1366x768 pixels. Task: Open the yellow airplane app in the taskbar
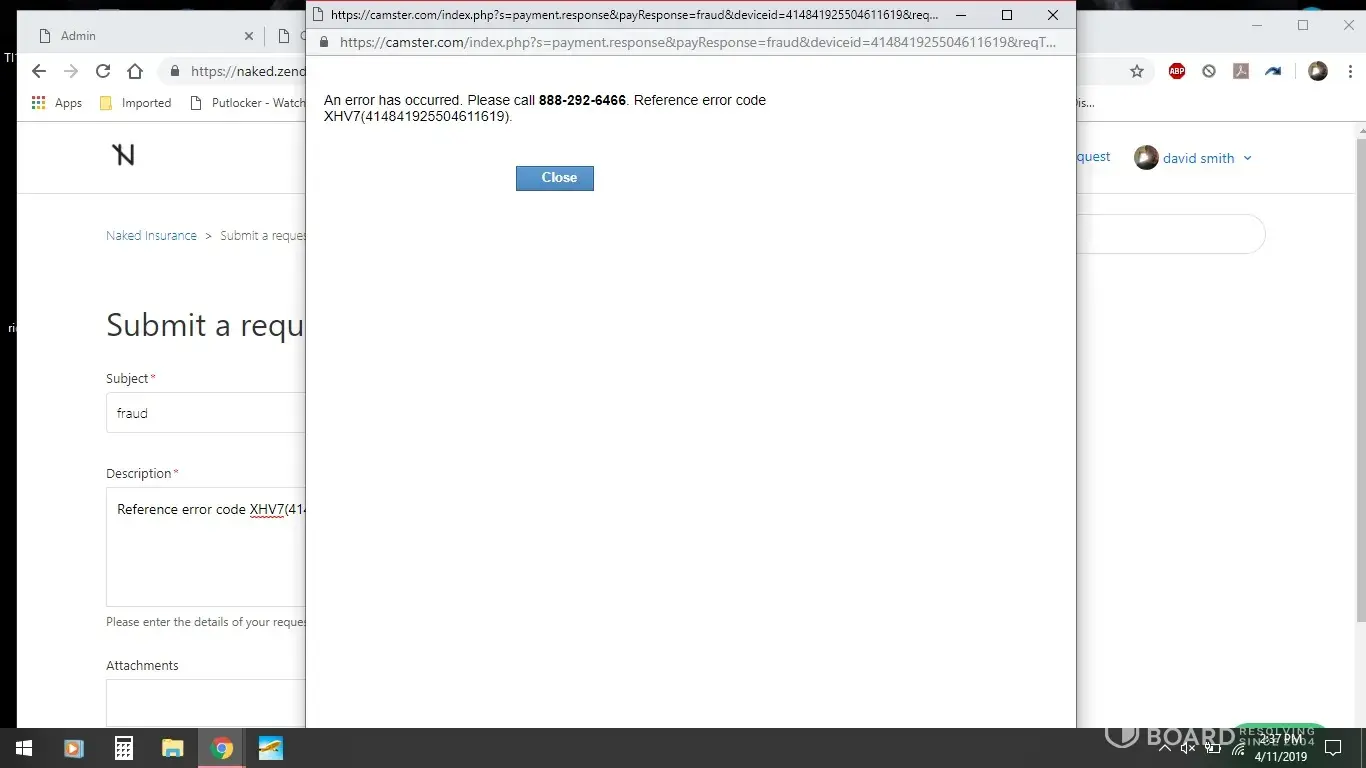pos(271,748)
